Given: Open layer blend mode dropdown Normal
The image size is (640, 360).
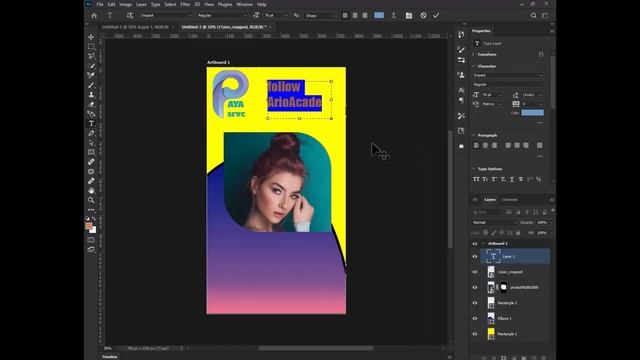Looking at the screenshot, I should point(494,222).
